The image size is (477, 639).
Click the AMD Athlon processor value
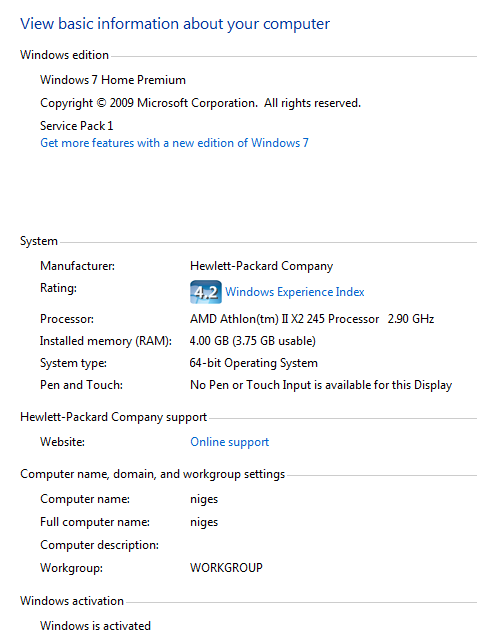[x=312, y=319]
